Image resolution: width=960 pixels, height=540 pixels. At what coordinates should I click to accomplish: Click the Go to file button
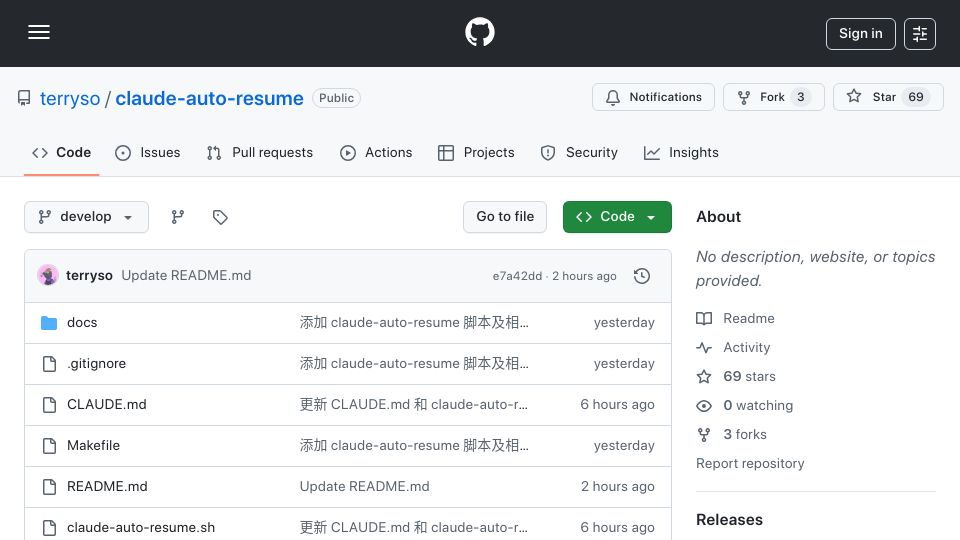pos(505,217)
